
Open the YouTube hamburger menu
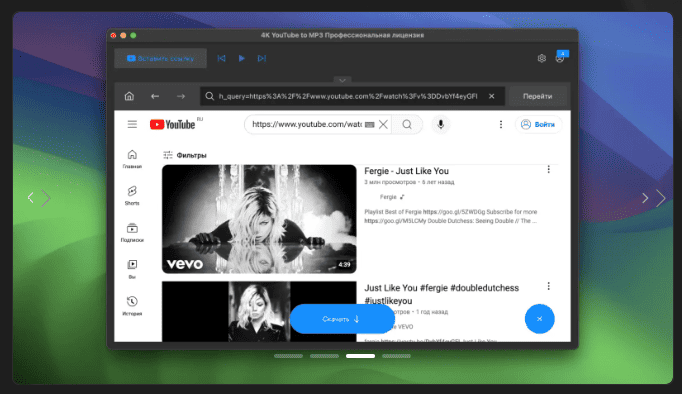click(x=132, y=124)
